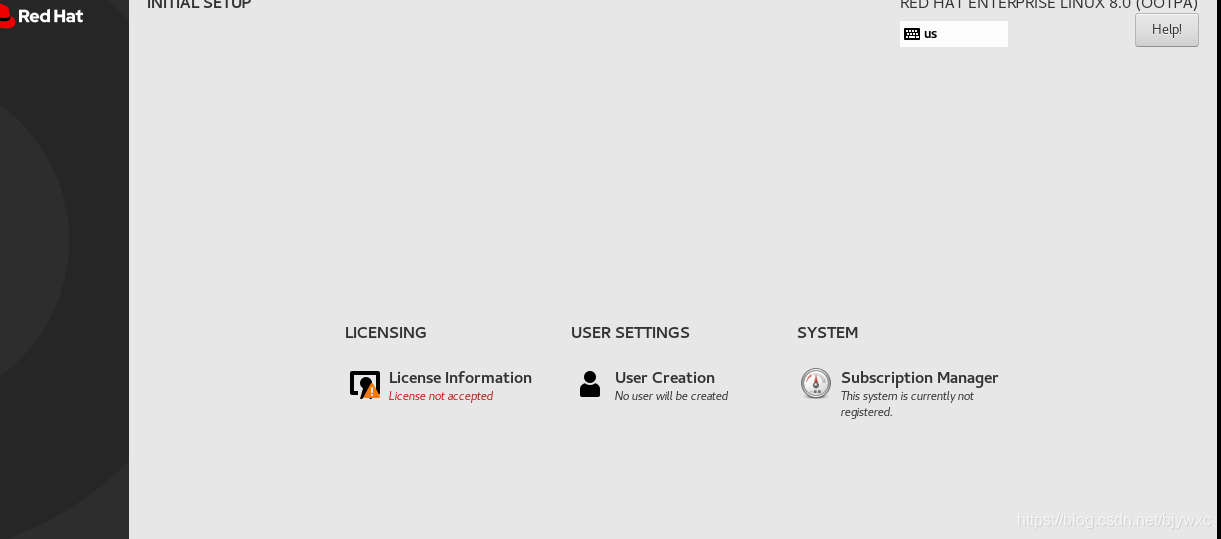Click the red 'License not accepted' status

441,396
